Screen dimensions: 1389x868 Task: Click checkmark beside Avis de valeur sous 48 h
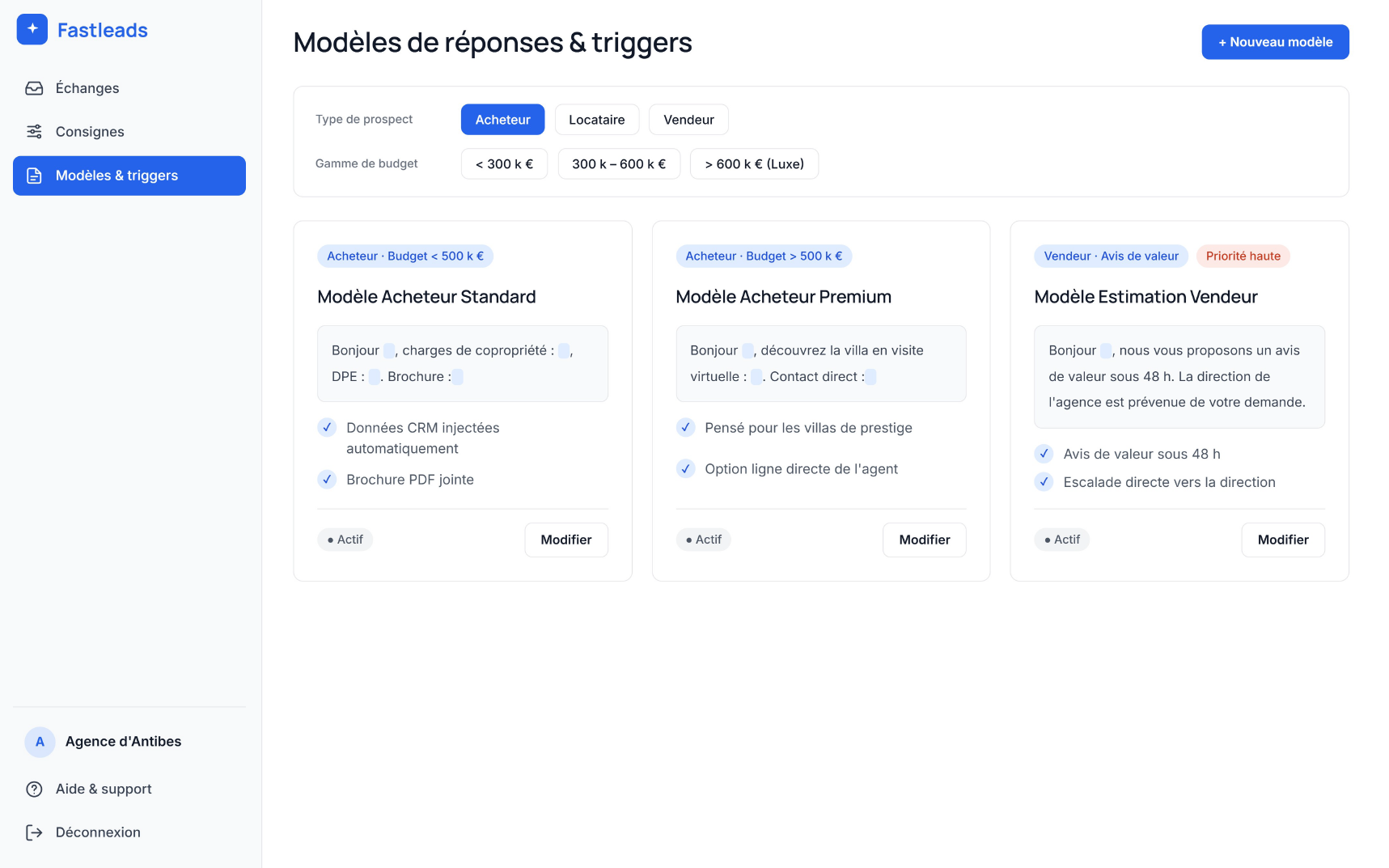click(x=1044, y=454)
